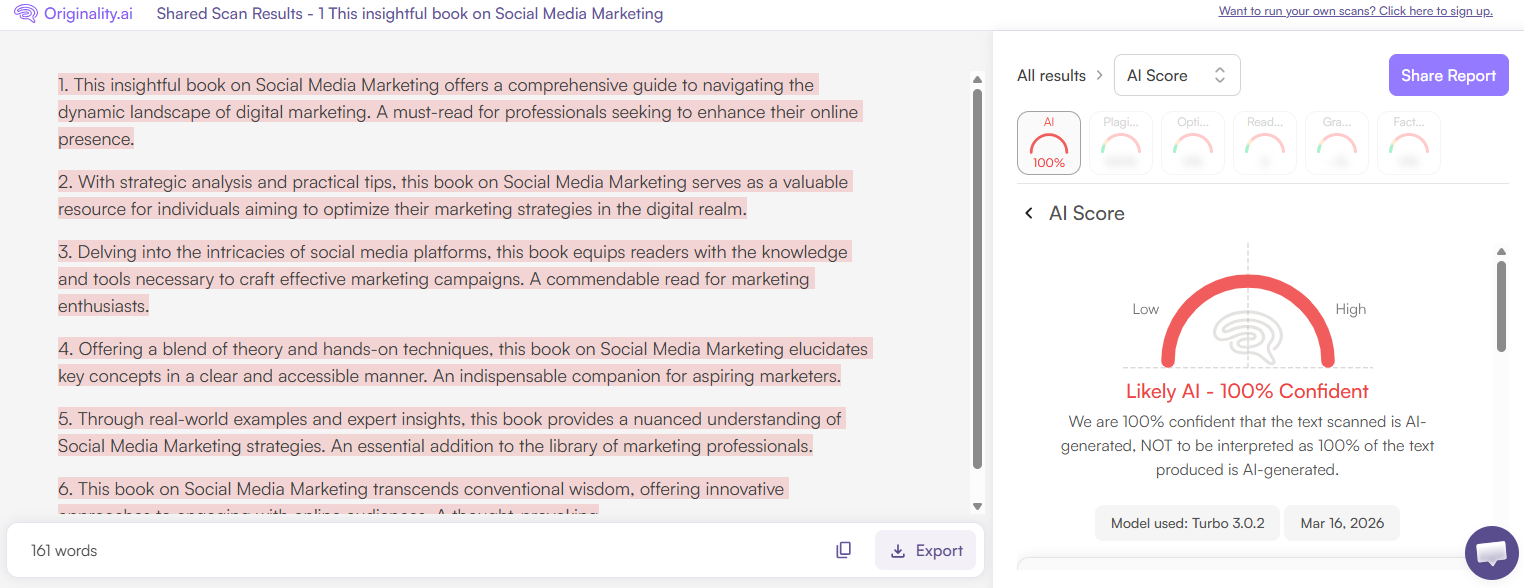Select the AI 100% score tab
1524x588 pixels.
(x=1049, y=143)
